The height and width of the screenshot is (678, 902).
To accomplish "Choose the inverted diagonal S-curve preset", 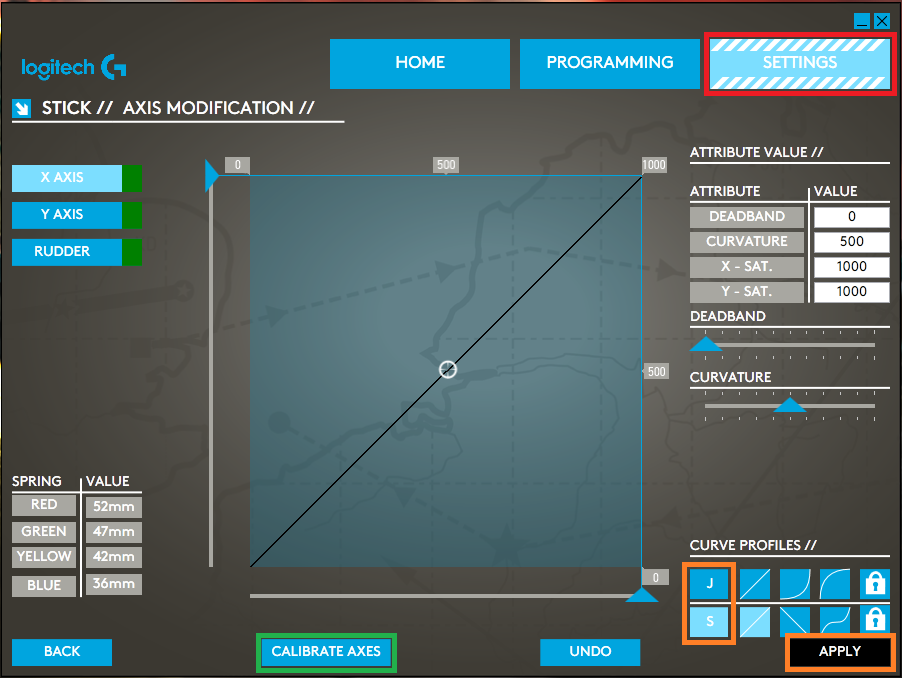I will 795,622.
